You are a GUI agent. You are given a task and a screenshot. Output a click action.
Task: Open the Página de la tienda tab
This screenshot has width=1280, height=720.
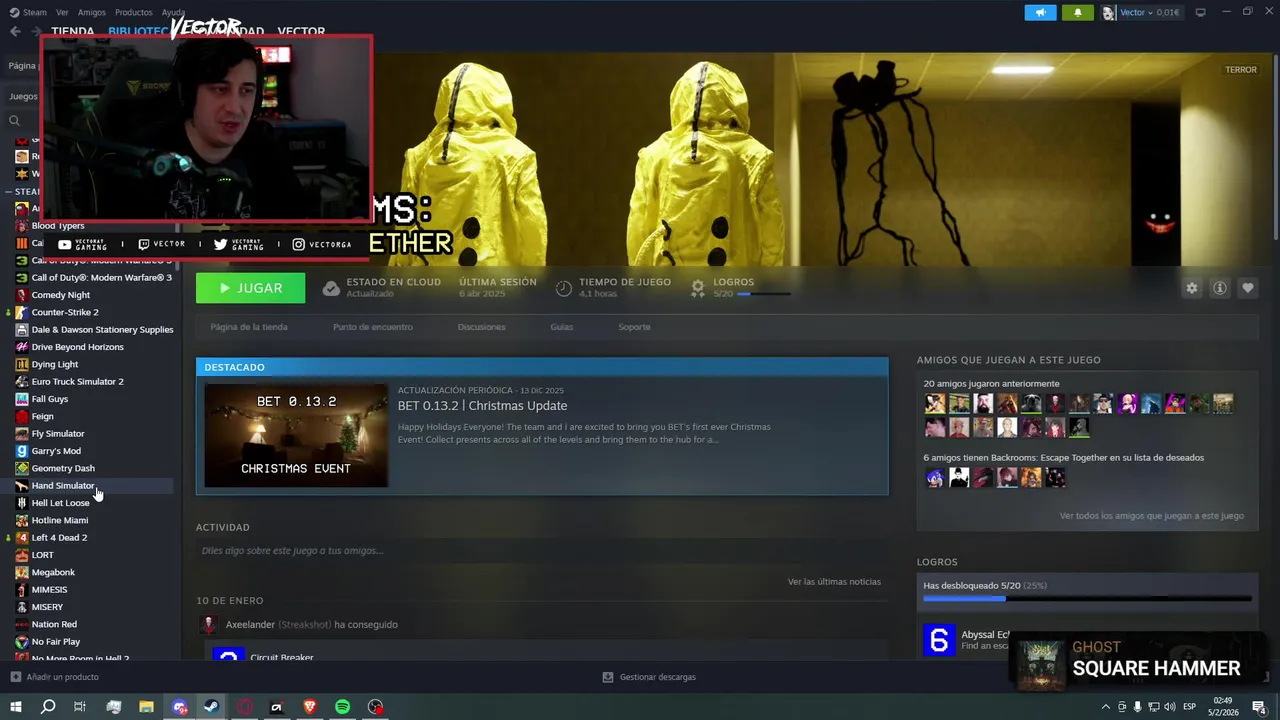point(249,327)
